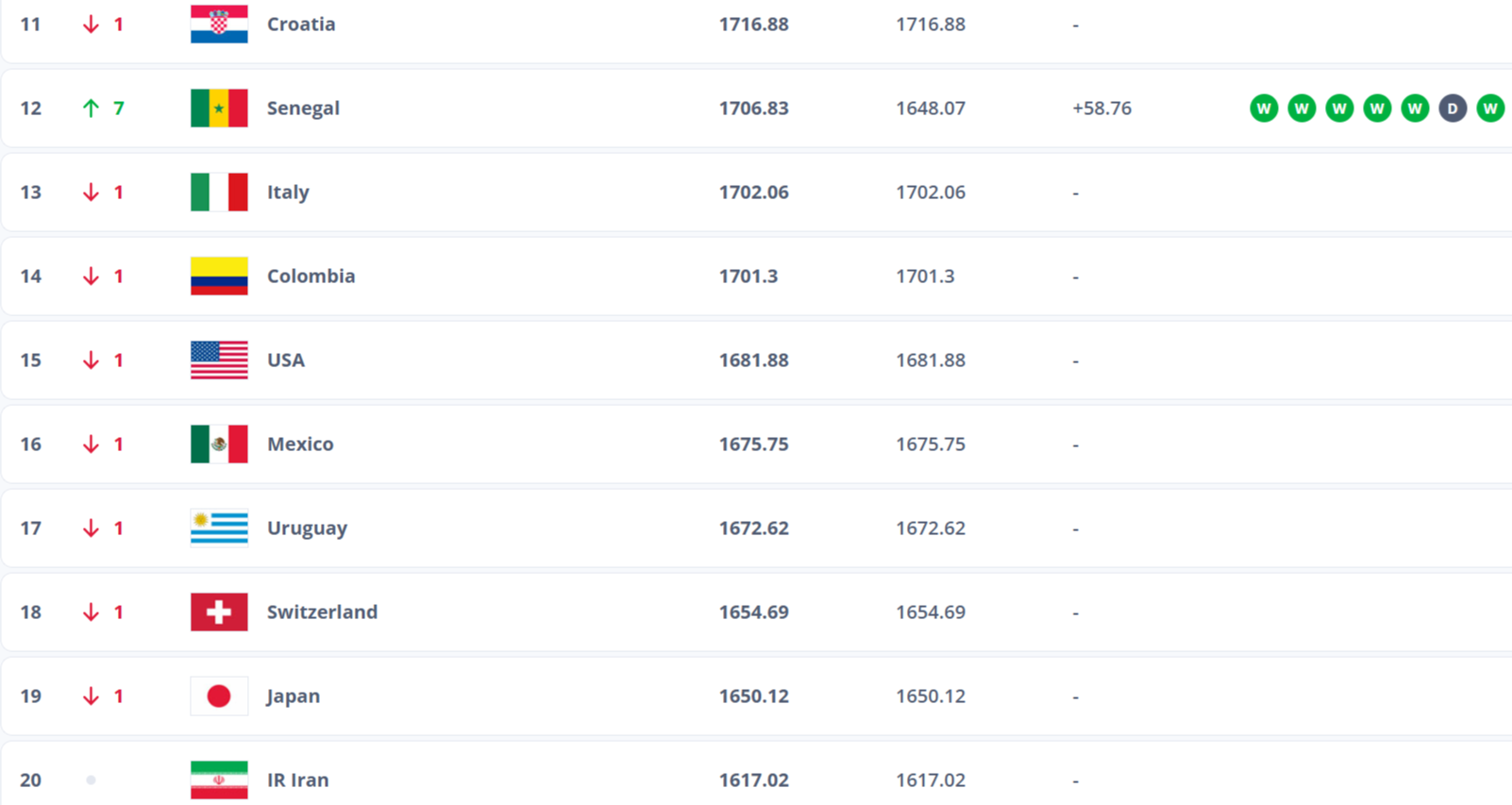Click the Colombia flag icon
The width and height of the screenshot is (1512, 805).
point(219,277)
